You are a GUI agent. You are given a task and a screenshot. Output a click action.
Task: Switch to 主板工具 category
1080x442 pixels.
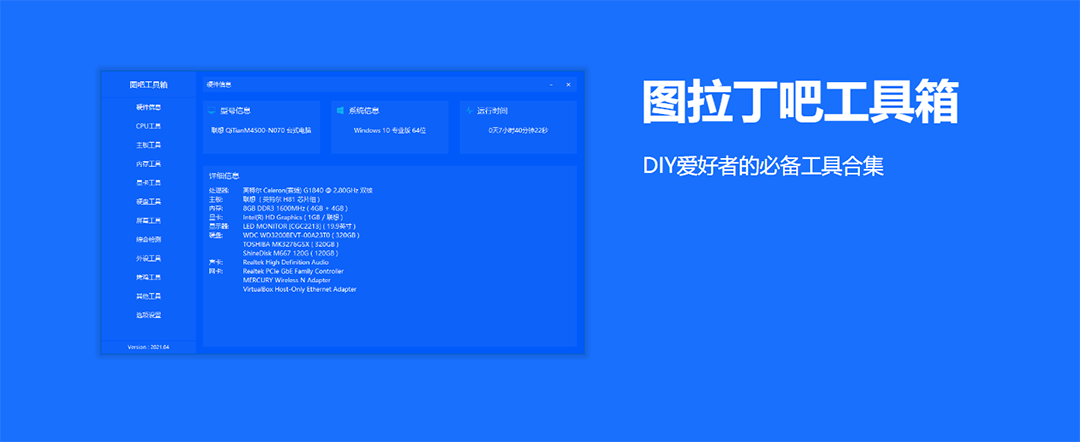coord(148,145)
